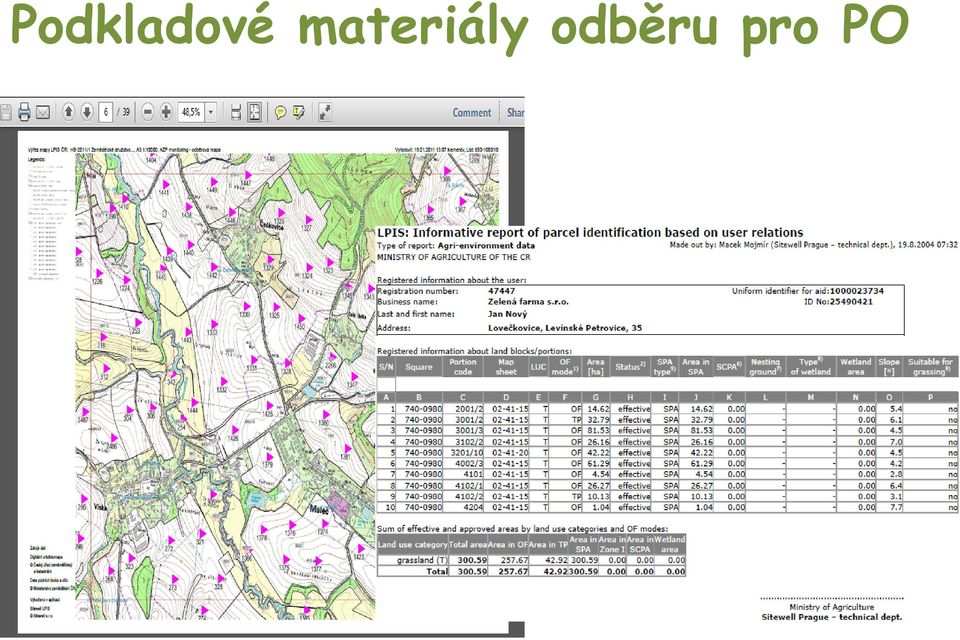The width and height of the screenshot is (960, 640).
Task: Click the bold 'Total' row label
Action: pos(437,571)
